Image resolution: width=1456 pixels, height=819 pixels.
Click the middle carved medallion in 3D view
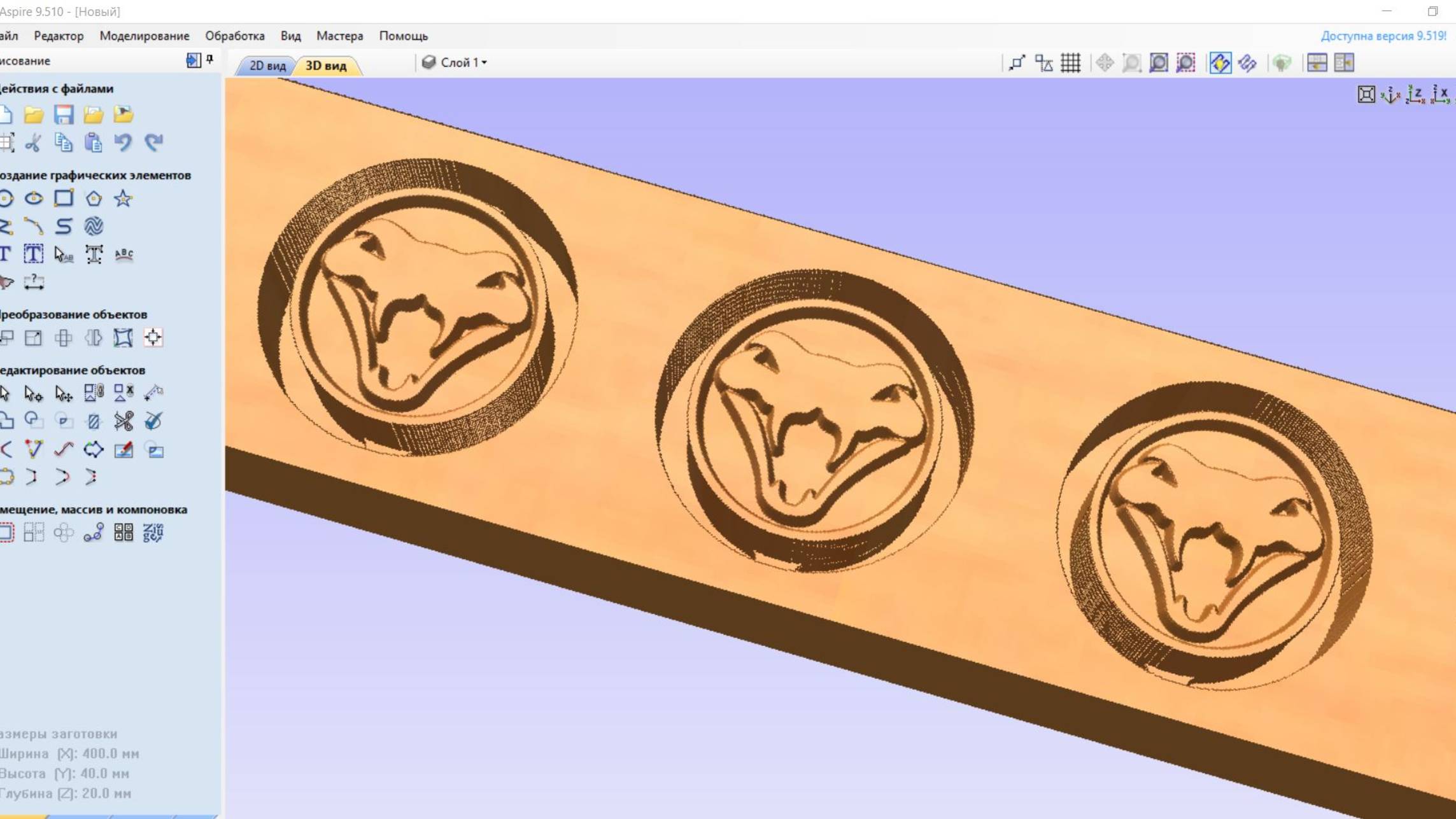click(x=814, y=421)
